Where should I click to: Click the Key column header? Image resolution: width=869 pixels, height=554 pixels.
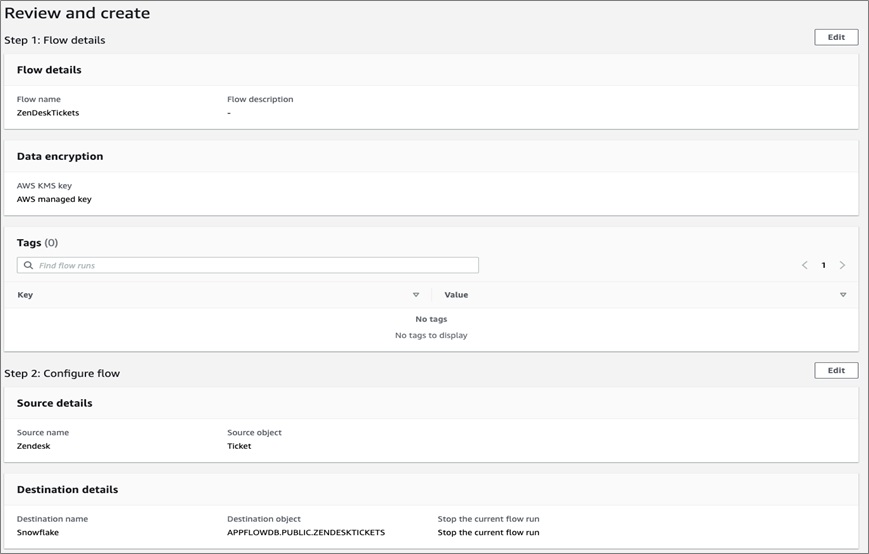25,295
